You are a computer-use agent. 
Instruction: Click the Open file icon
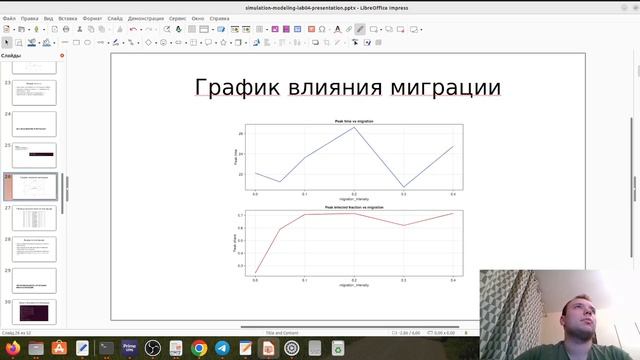tap(21, 29)
